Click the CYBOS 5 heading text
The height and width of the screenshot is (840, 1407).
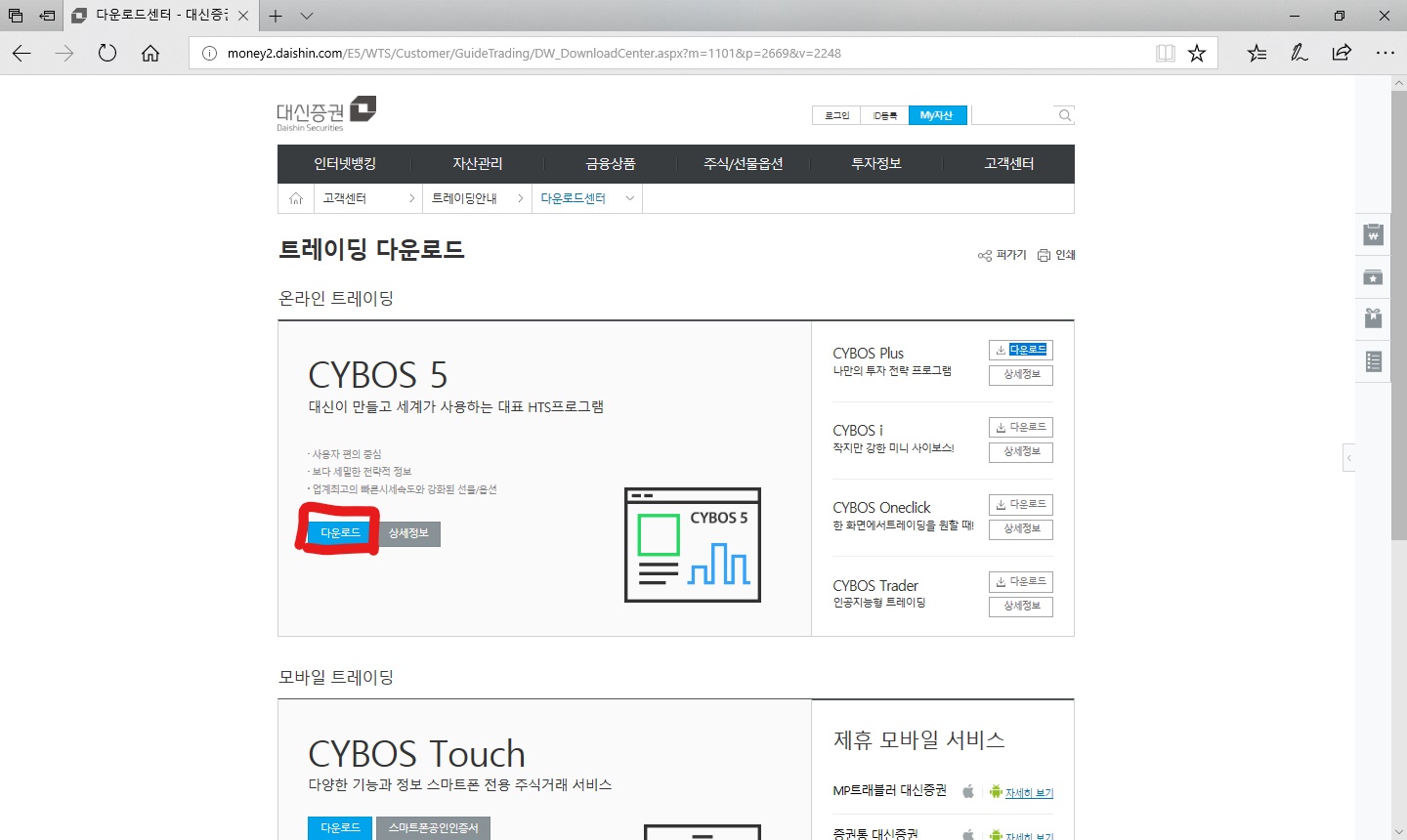coord(378,375)
